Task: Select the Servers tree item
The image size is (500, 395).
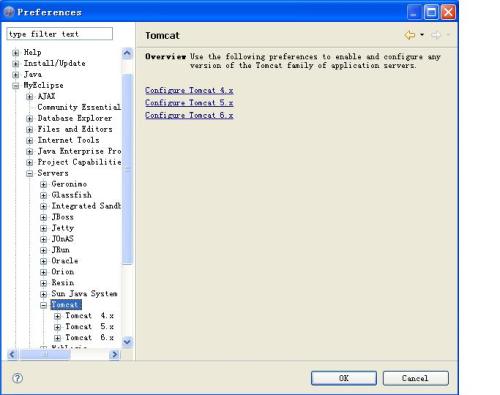Action: [53, 173]
